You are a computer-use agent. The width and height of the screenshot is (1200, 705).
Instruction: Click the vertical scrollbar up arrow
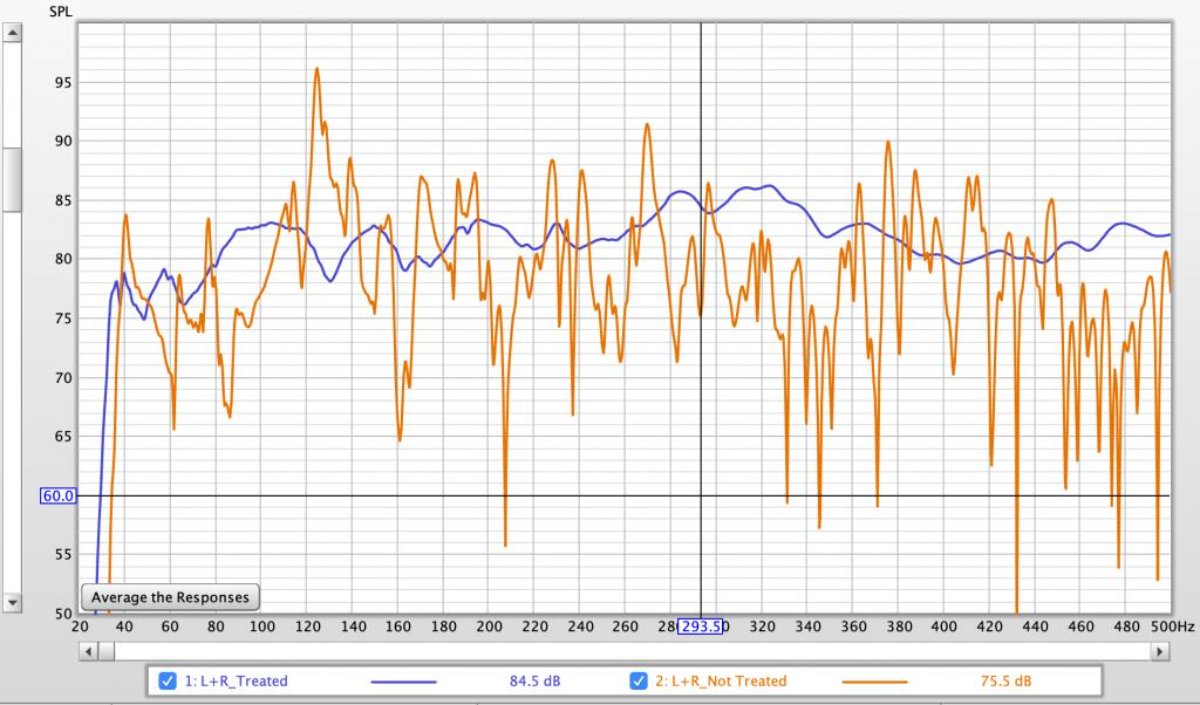12,32
